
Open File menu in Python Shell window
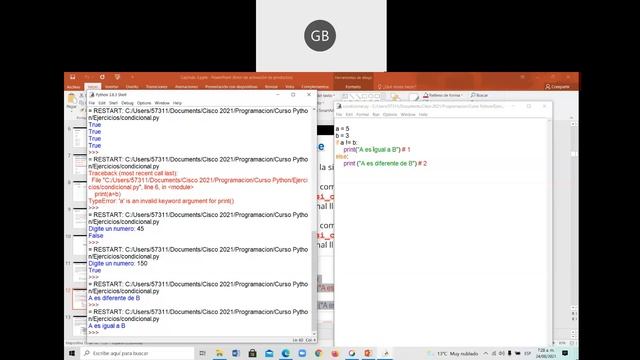pyautogui.click(x=92, y=103)
